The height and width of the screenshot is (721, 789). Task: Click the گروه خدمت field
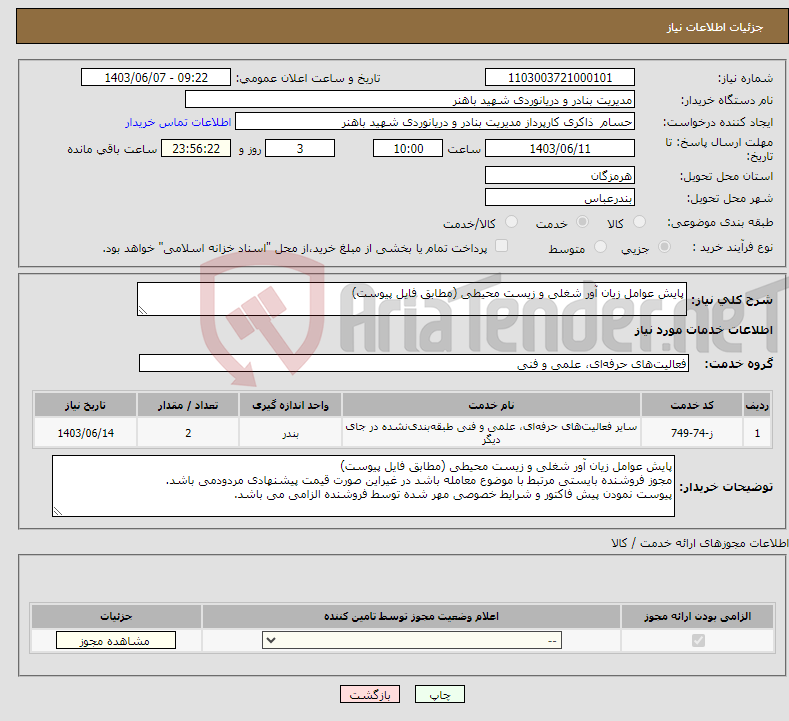point(414,363)
